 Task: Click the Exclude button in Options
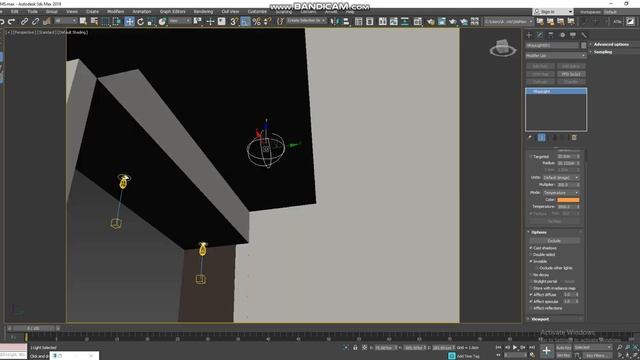(x=554, y=241)
